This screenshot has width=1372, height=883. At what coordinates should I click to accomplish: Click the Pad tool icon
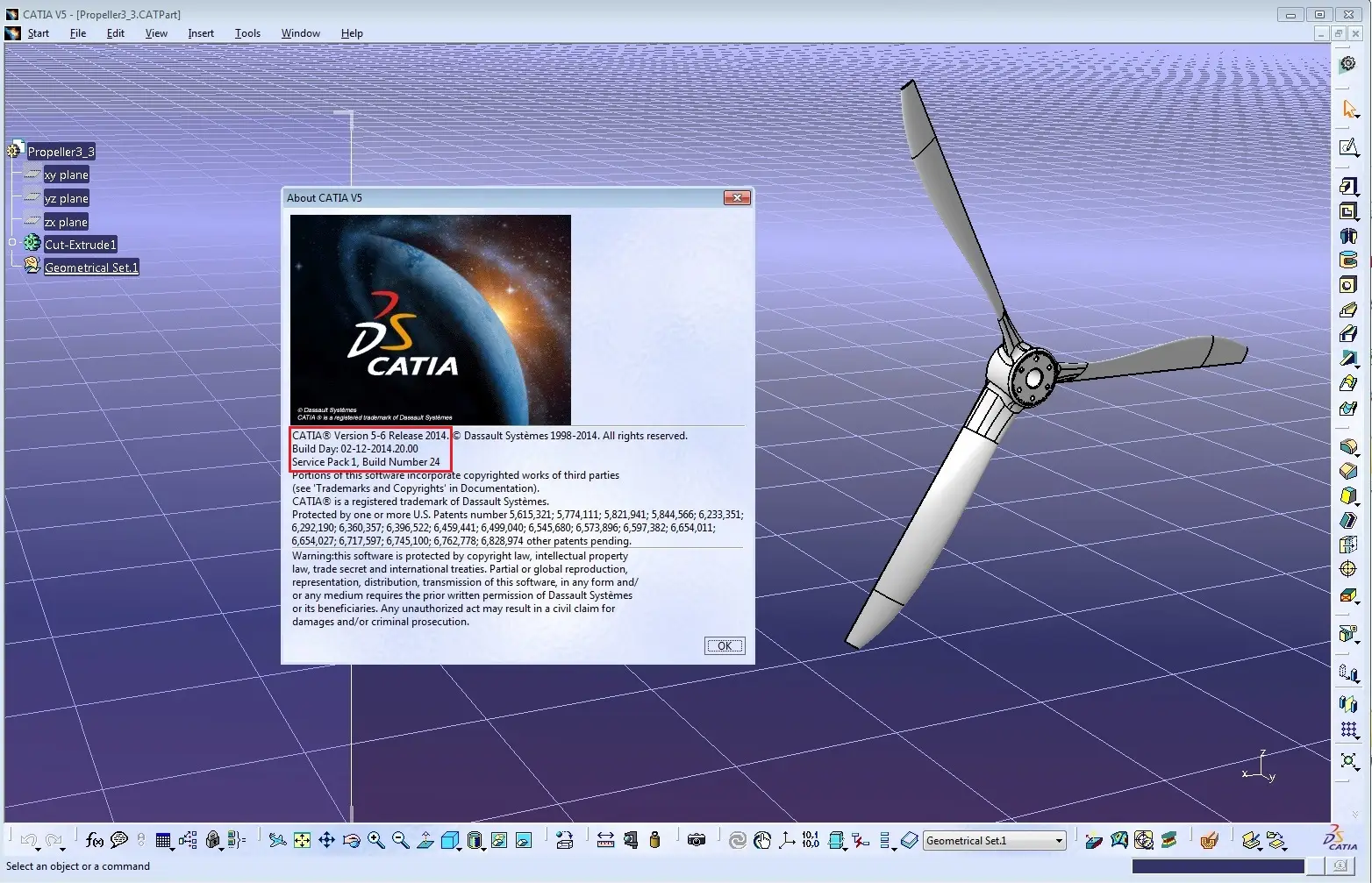point(1349,186)
